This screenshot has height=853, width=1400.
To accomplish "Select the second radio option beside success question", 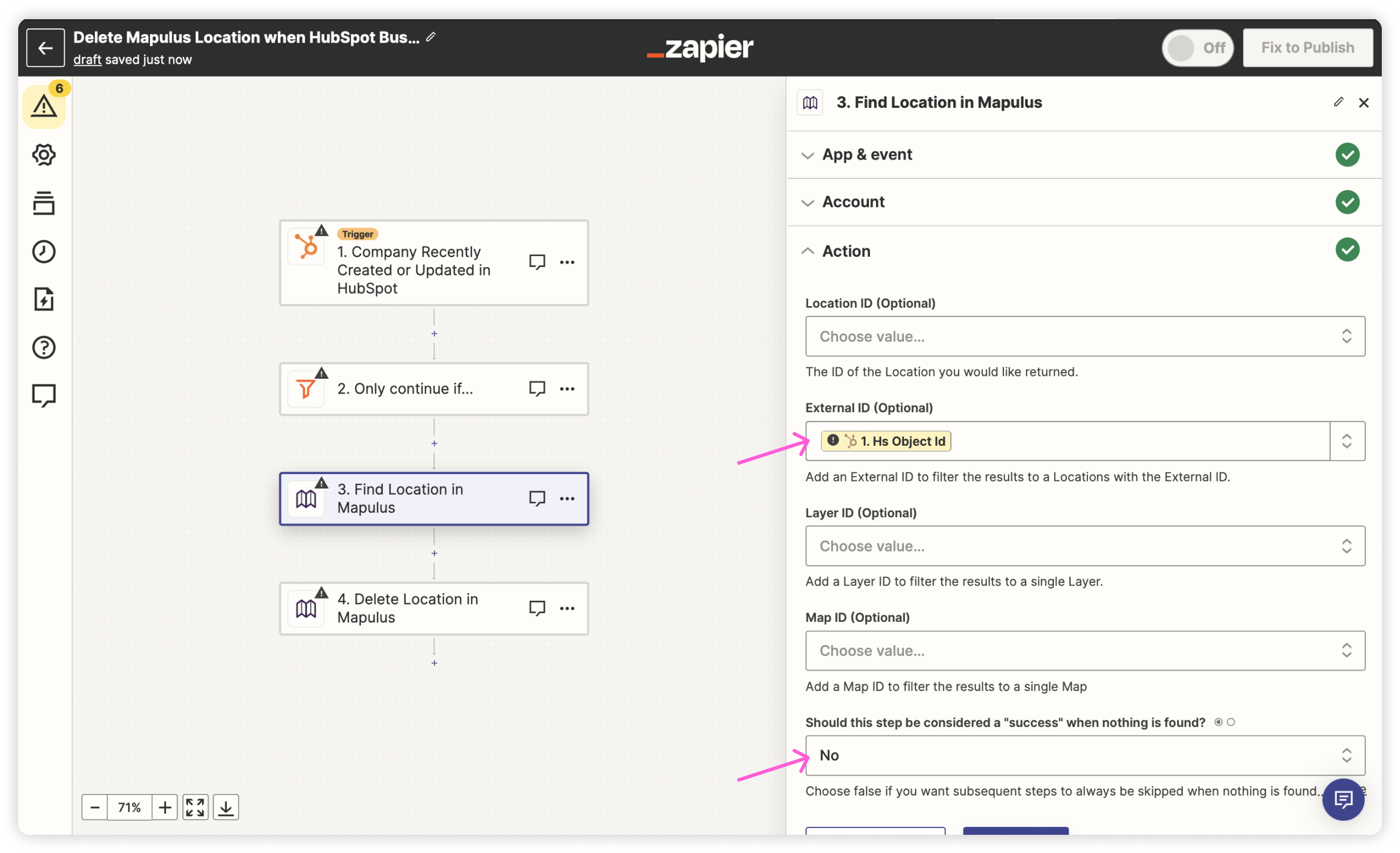I will pyautogui.click(x=1231, y=722).
